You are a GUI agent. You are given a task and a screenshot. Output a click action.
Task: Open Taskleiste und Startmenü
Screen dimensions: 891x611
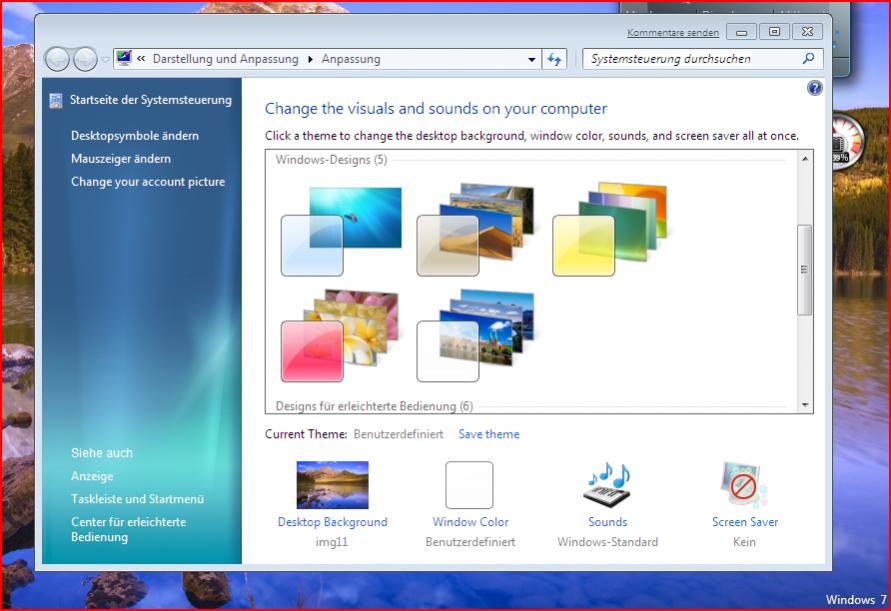(138, 499)
